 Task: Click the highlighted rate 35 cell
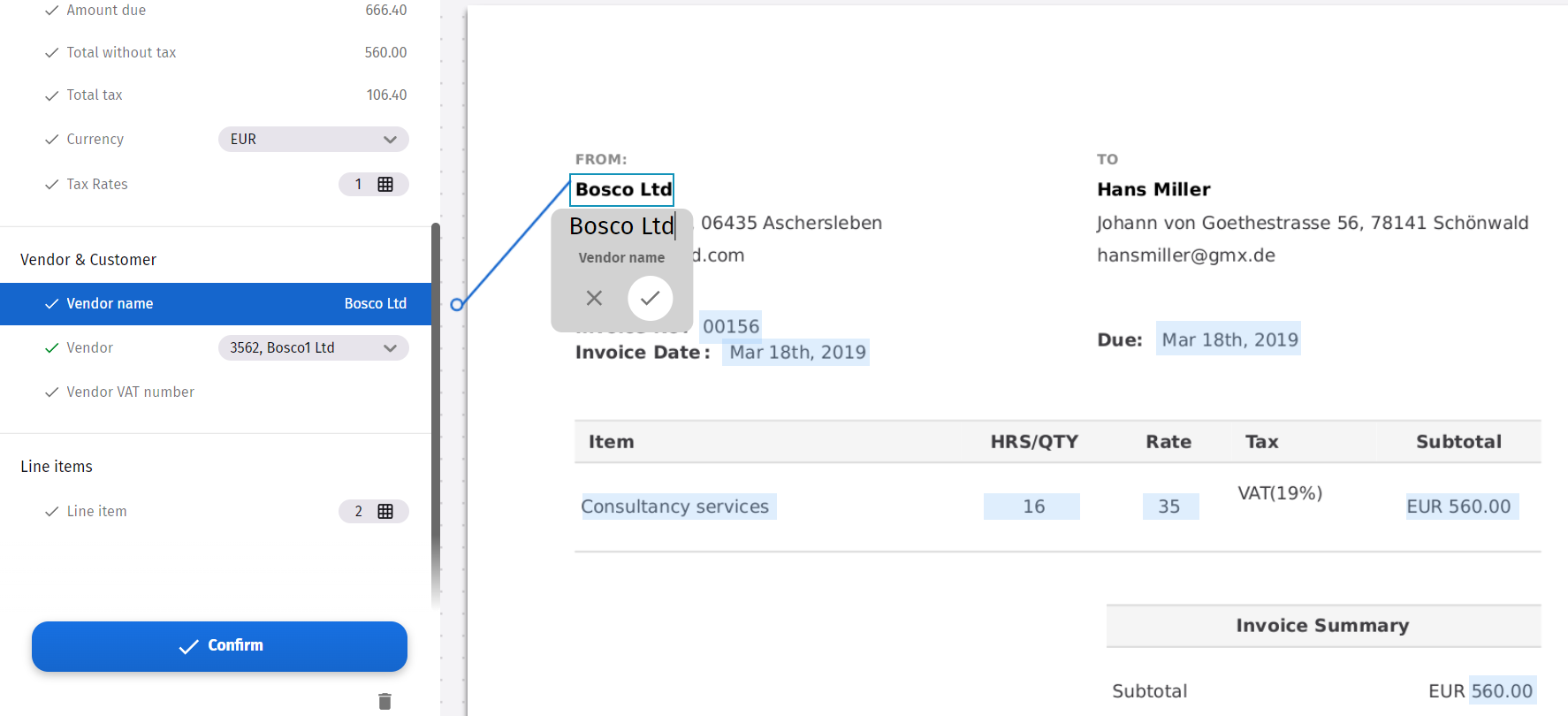[1170, 507]
